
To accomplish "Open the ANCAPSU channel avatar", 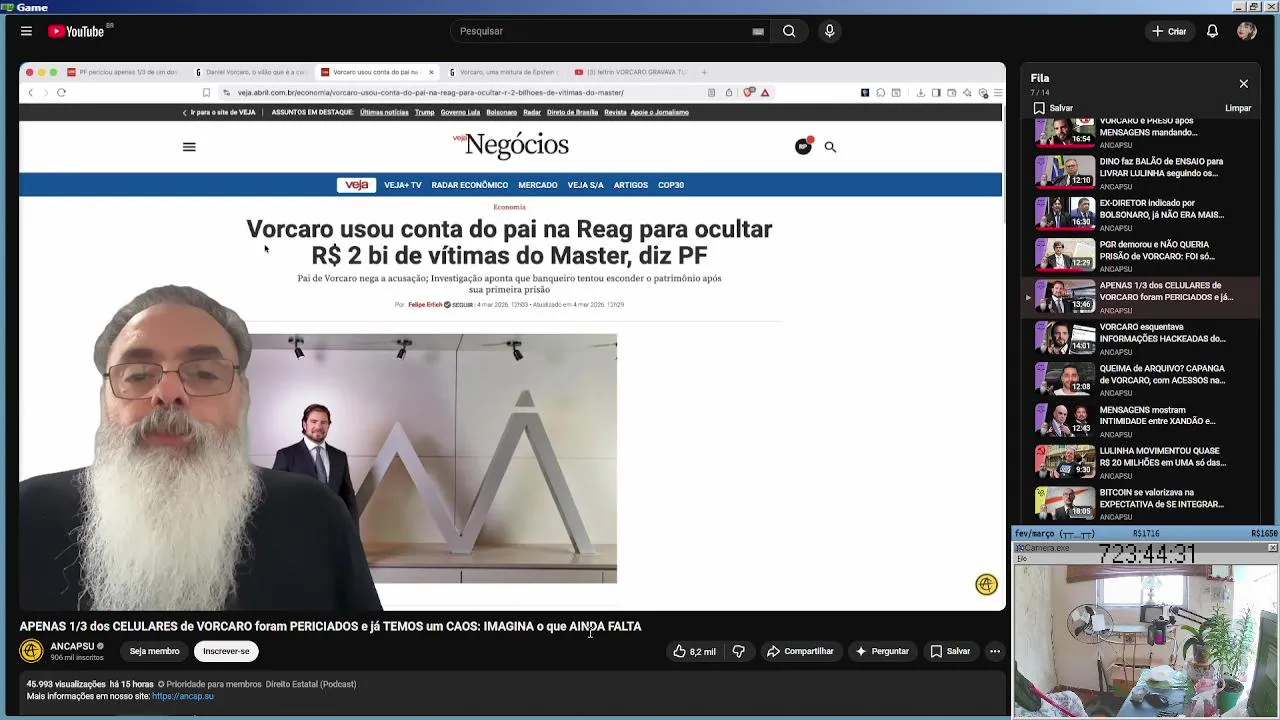I will (x=31, y=651).
